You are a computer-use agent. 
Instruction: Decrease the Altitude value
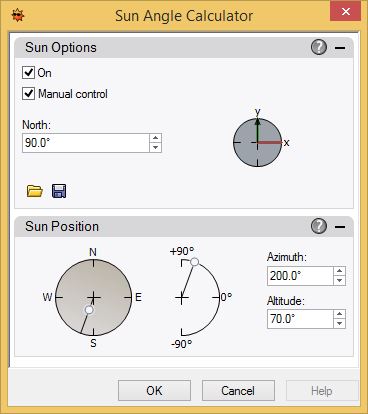coord(339,323)
